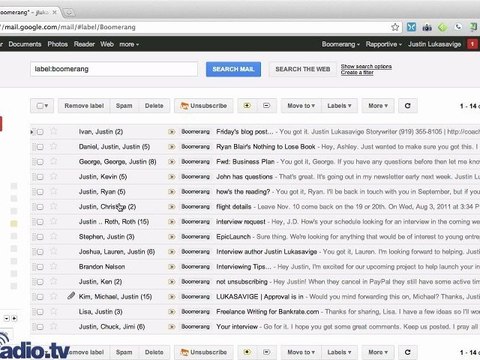
Task: Star the Ivan, Justin conversation
Action: (54, 131)
